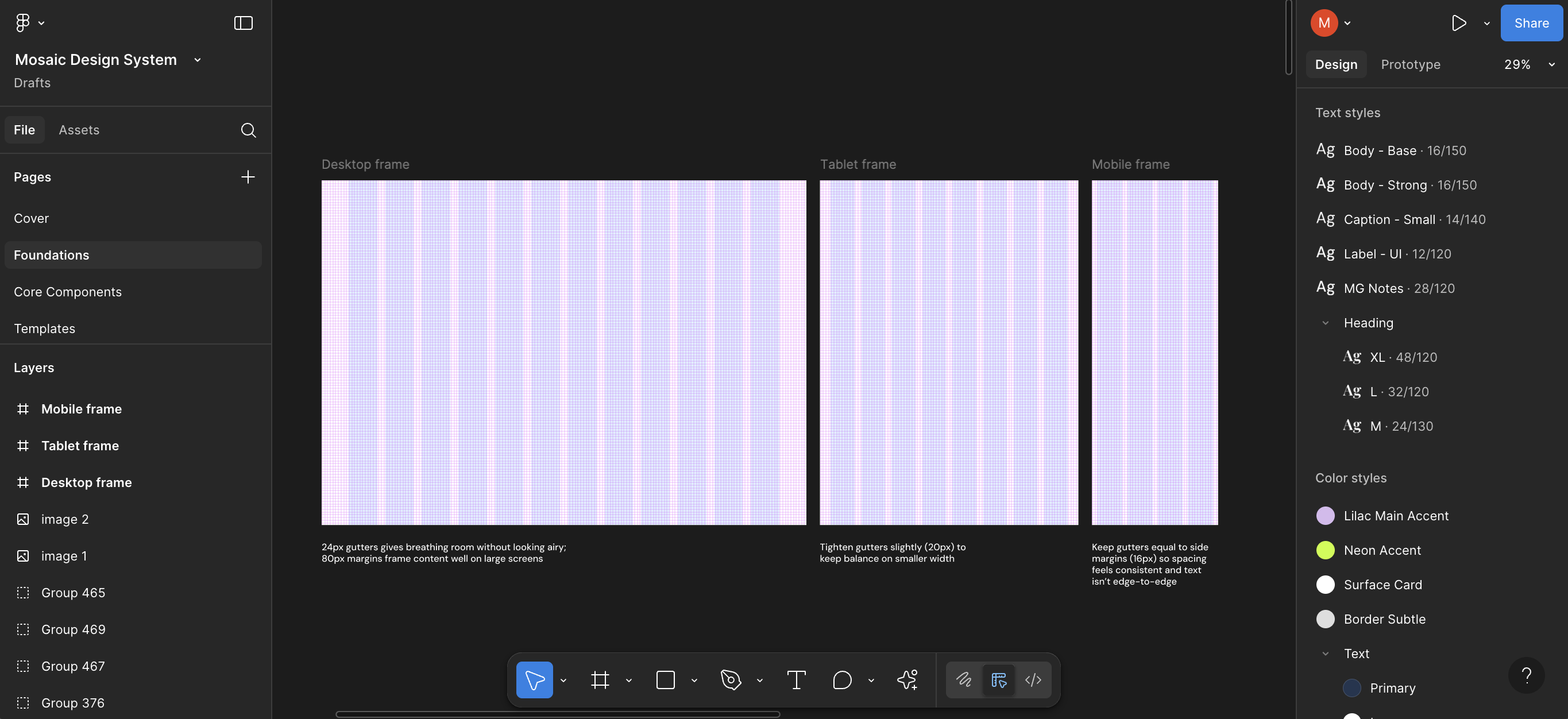
Task: Select the Frame tool
Action: (x=600, y=680)
